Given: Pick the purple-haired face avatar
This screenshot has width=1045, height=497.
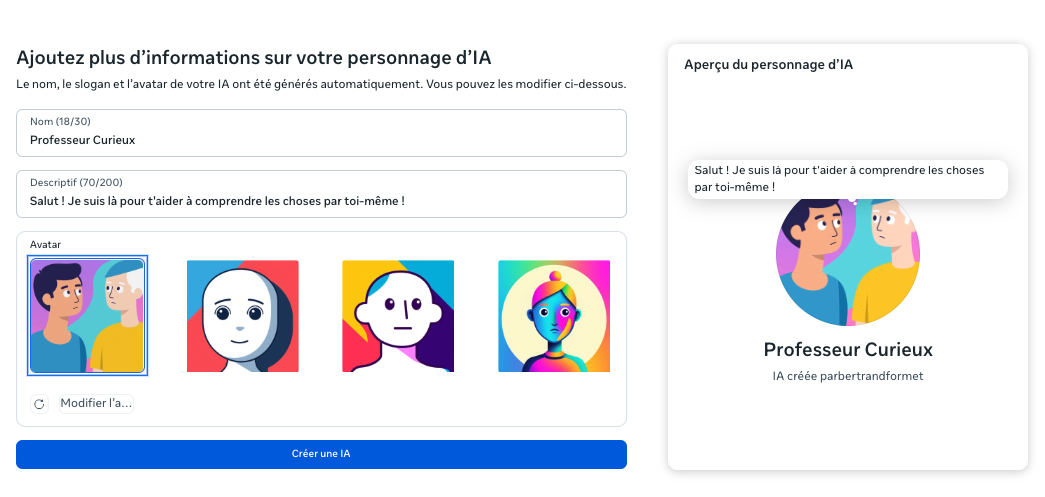Looking at the screenshot, I should coord(398,316).
